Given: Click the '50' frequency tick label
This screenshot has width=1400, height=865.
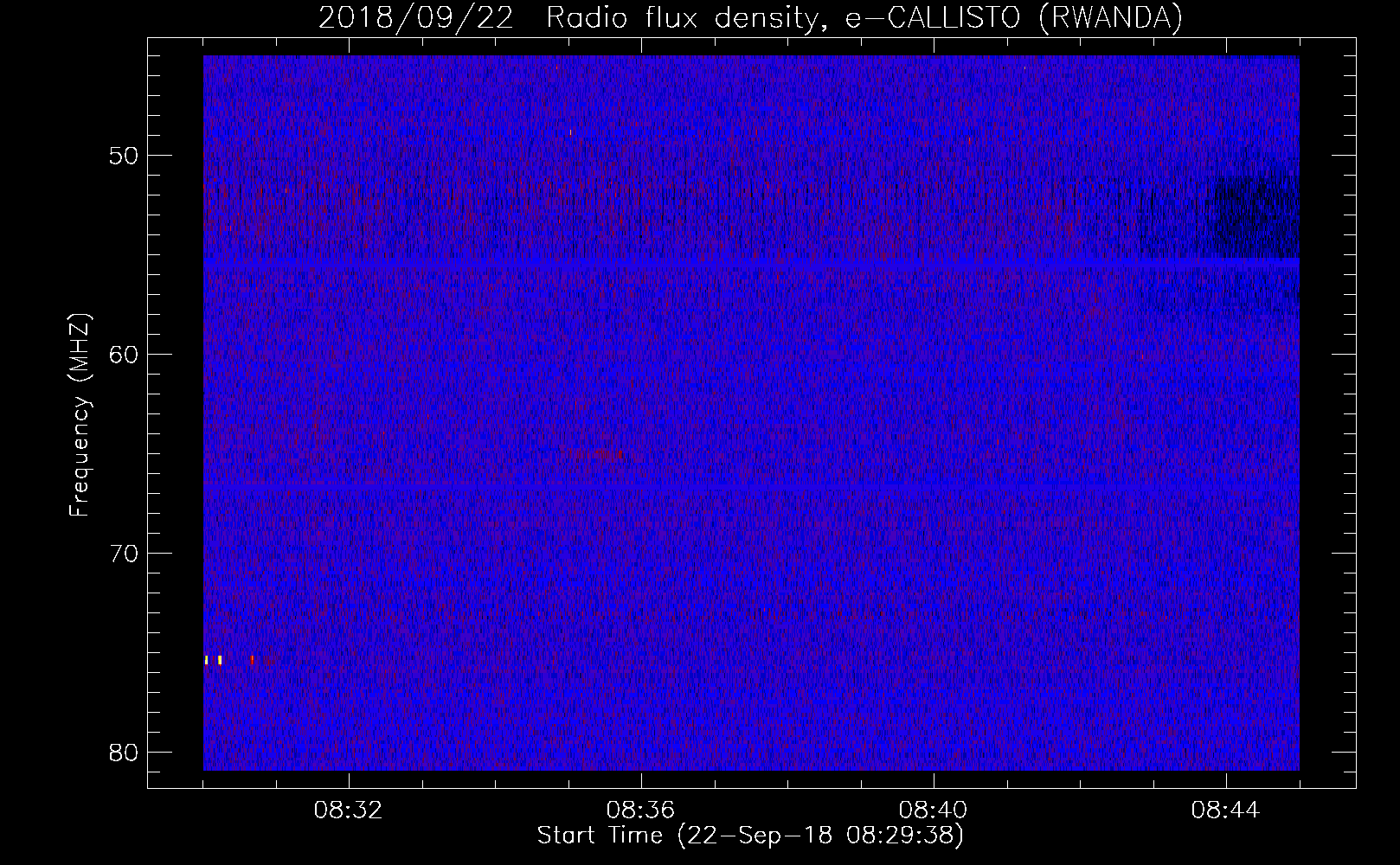Looking at the screenshot, I should (124, 156).
